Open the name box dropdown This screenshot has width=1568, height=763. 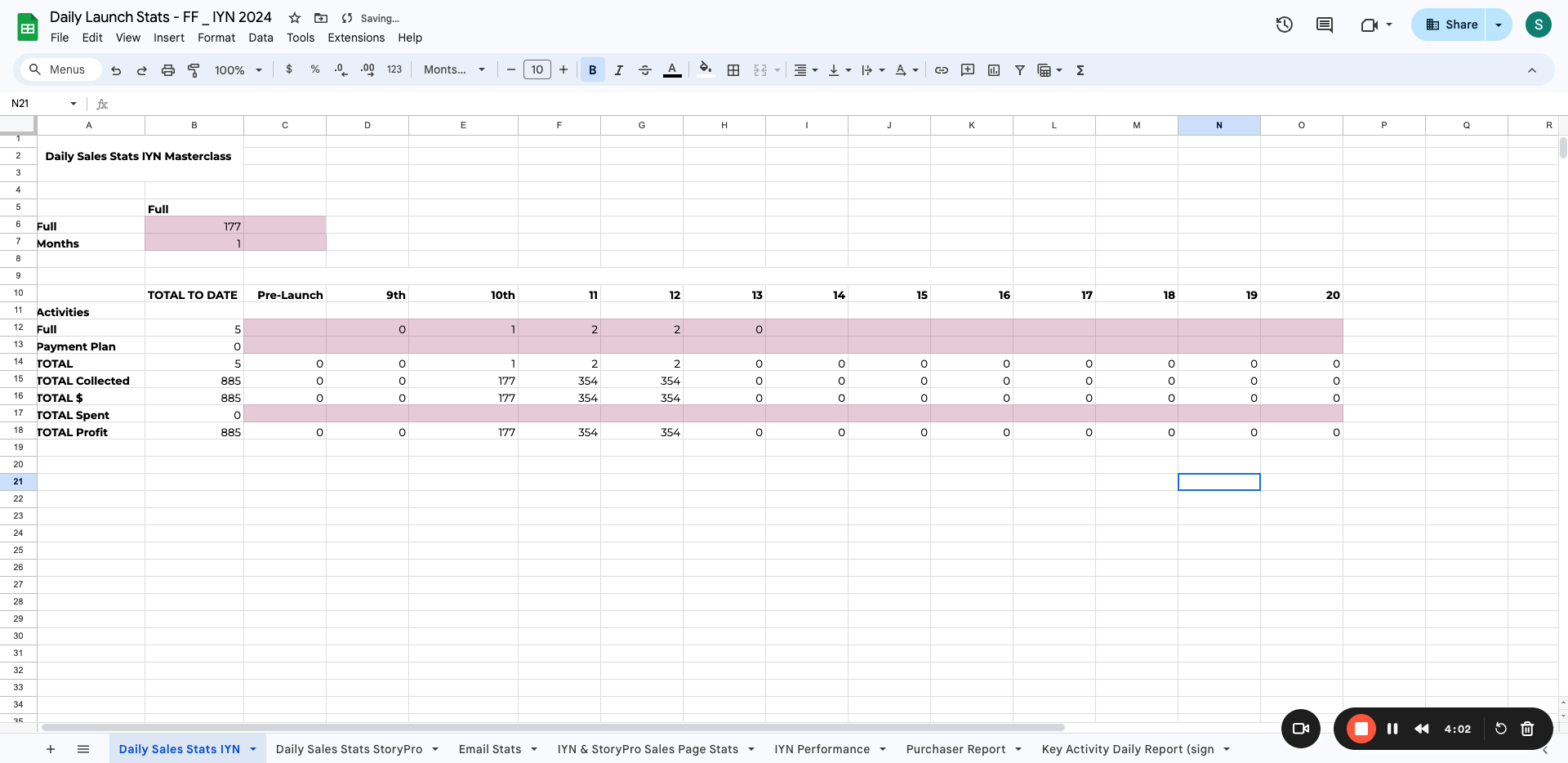click(x=73, y=104)
